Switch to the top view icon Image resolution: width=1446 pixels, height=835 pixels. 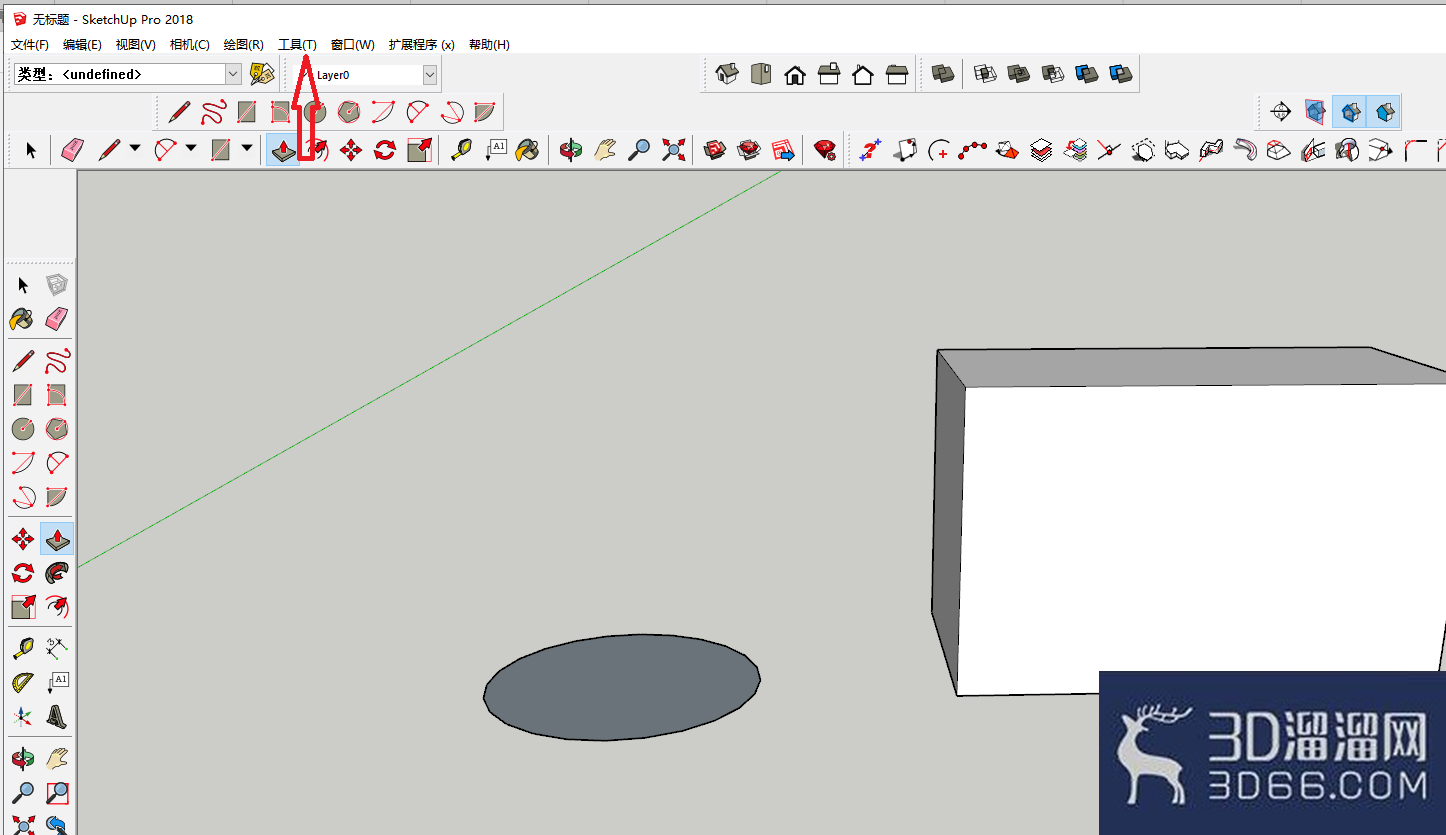(x=761, y=74)
